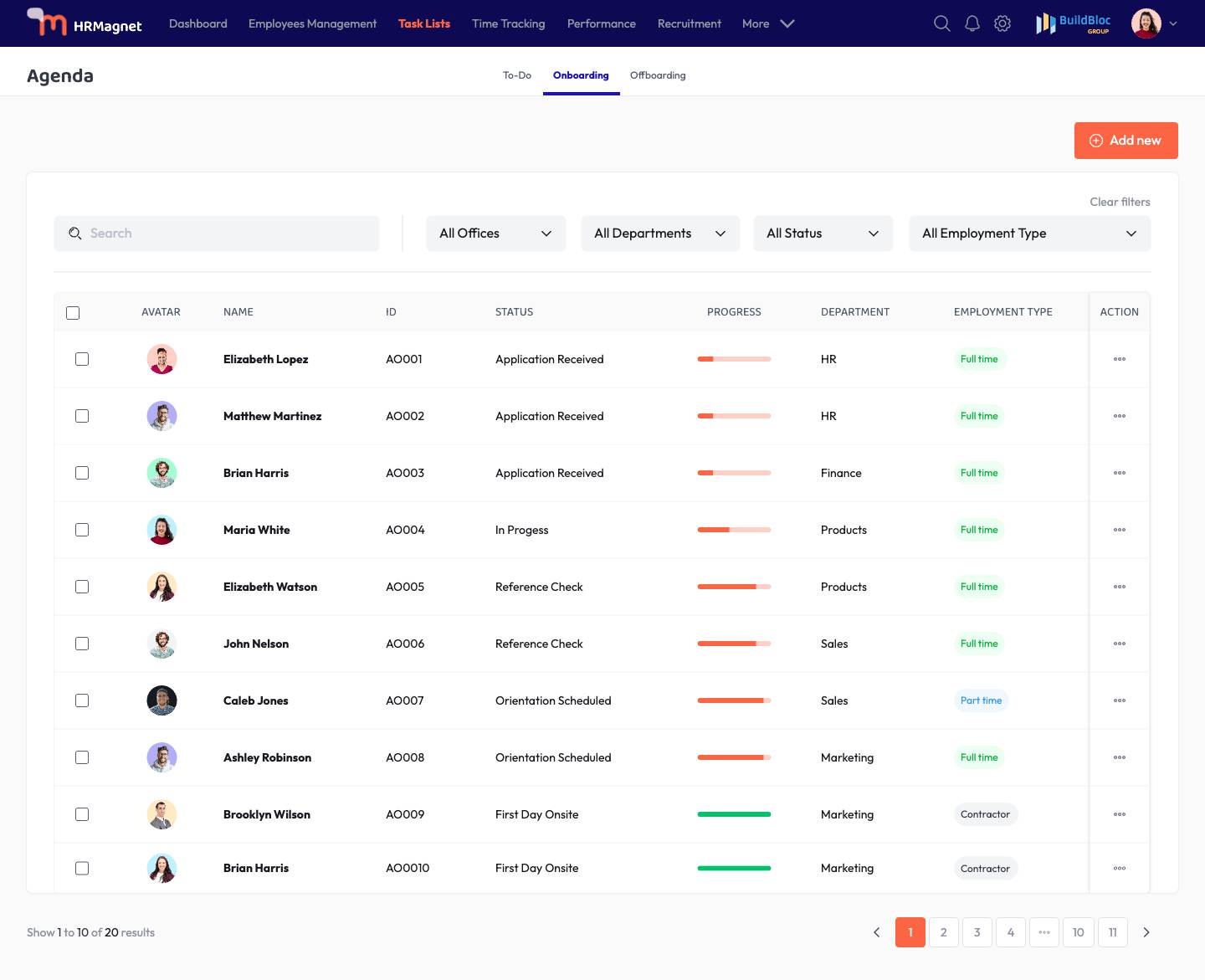Open the All Employment Type dropdown
The height and width of the screenshot is (980, 1205).
[x=1030, y=233]
